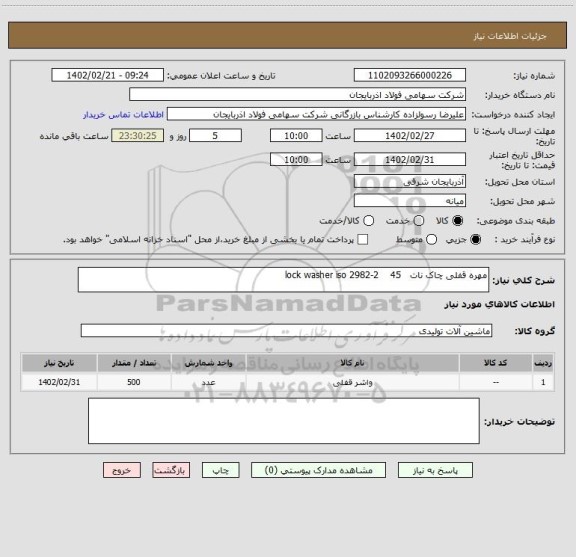Toggle the Islamic treasury payment checkbox
The image size is (576, 557).
pyautogui.click(x=363, y=240)
